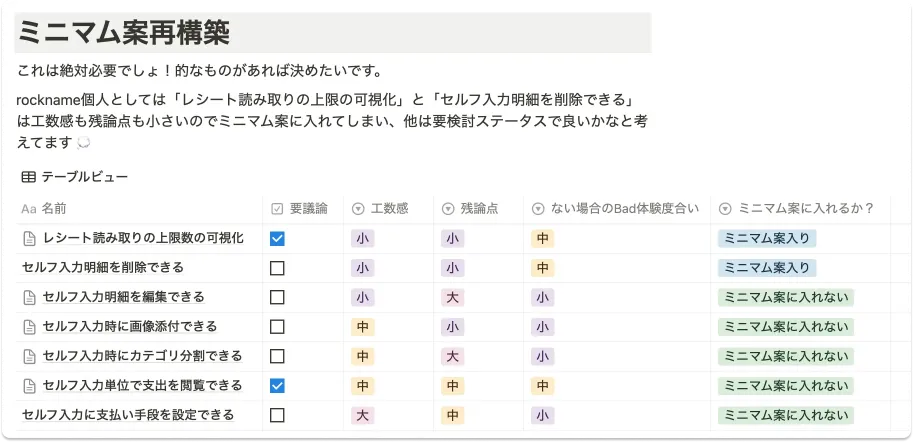
Task: Click ミニマム案に入れない in 支払い手段を設定できる row
Action: [x=786, y=415]
